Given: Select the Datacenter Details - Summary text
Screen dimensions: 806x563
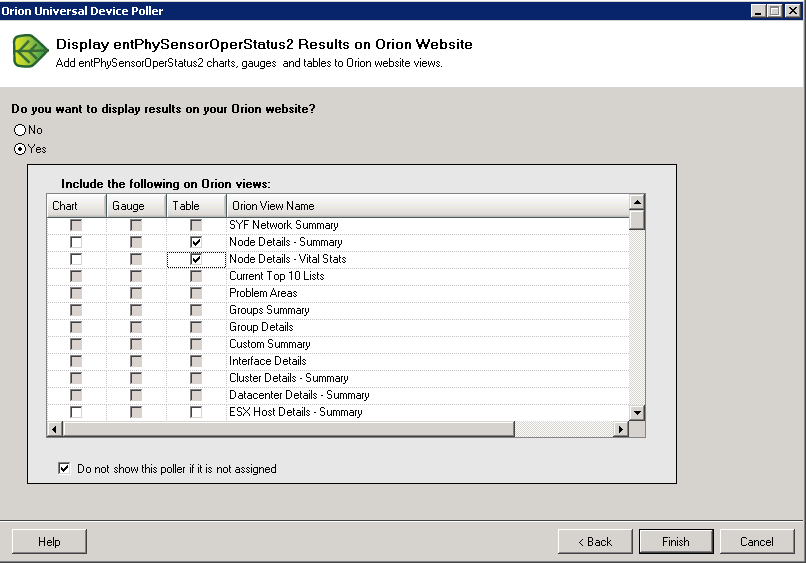Looking at the screenshot, I should tap(299, 395).
